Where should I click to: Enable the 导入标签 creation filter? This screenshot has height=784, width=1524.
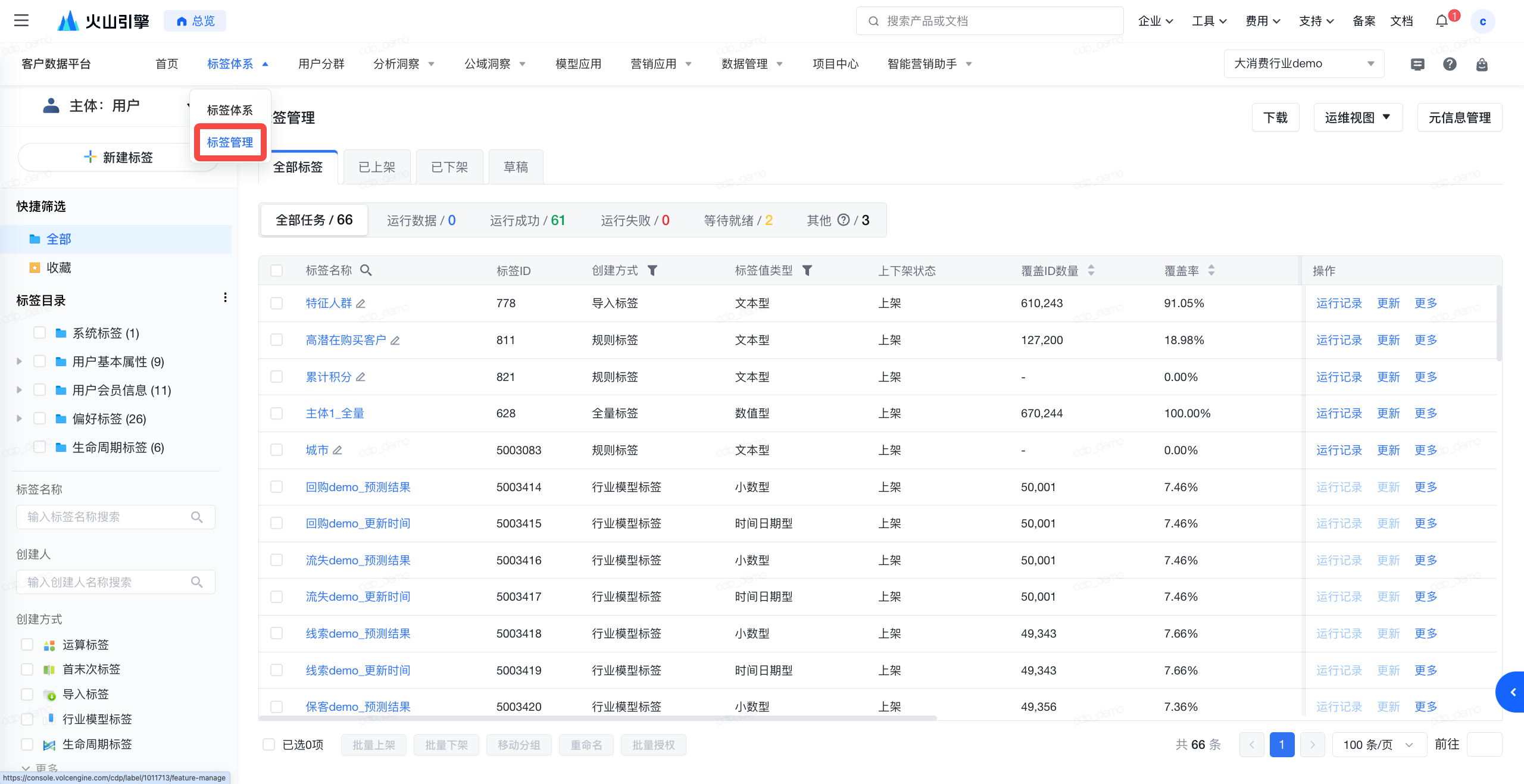click(27, 694)
